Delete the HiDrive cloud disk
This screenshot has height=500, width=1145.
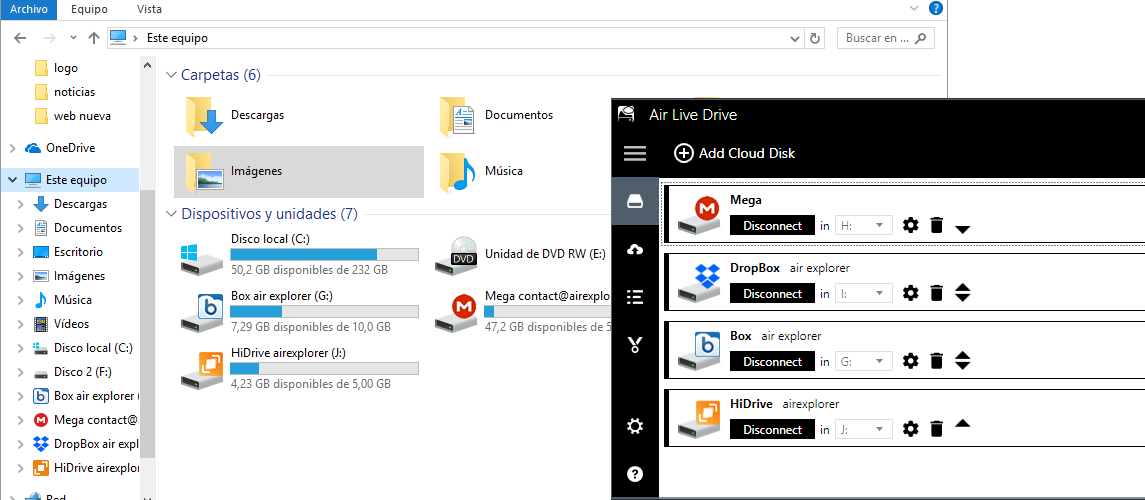tap(937, 429)
